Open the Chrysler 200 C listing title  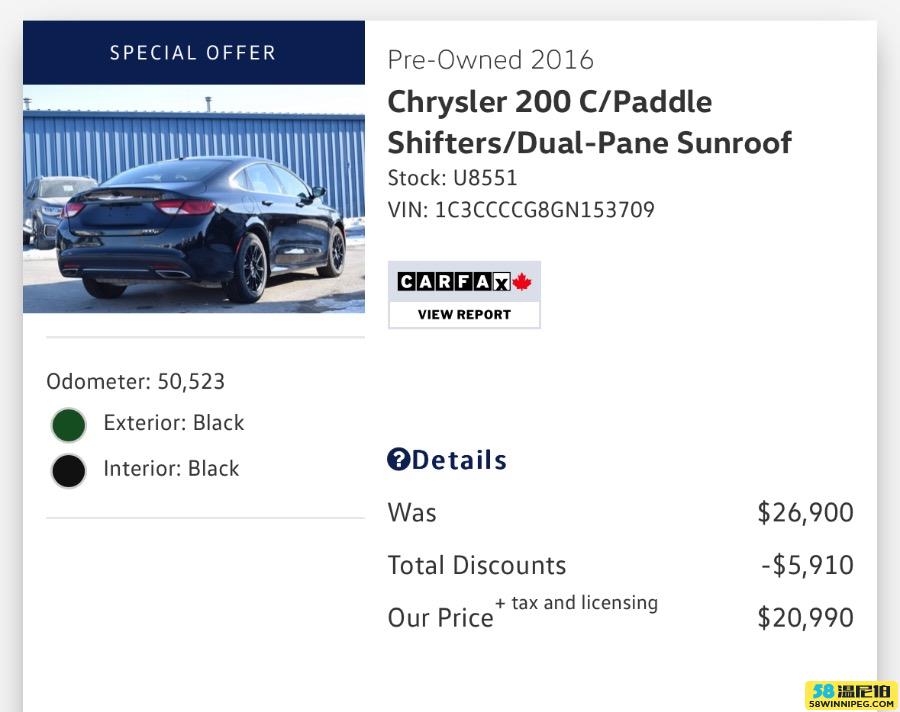coord(589,122)
